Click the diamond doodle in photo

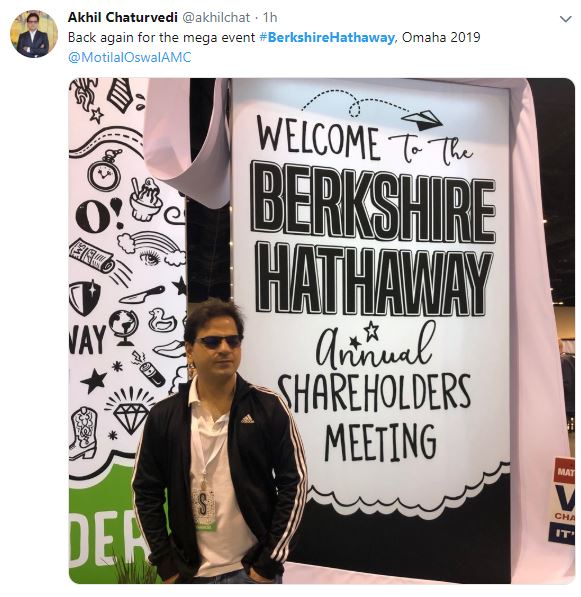pos(130,412)
